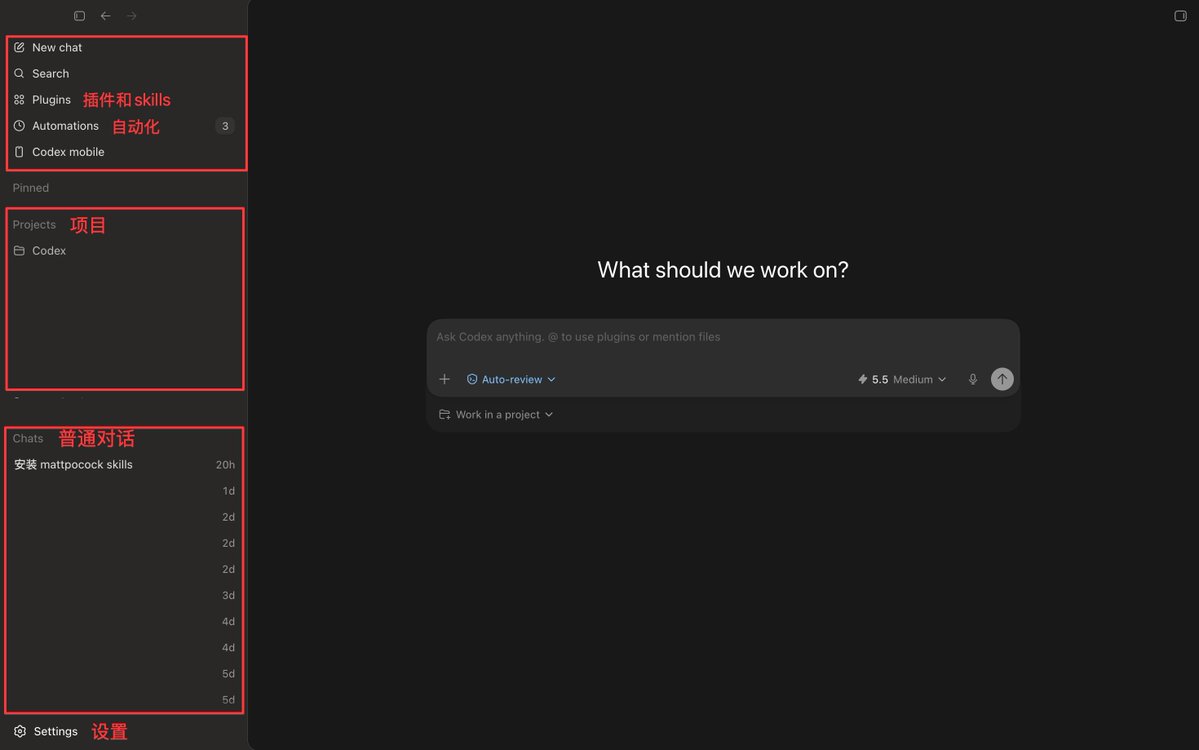Click the Plugins grid icon

19,99
